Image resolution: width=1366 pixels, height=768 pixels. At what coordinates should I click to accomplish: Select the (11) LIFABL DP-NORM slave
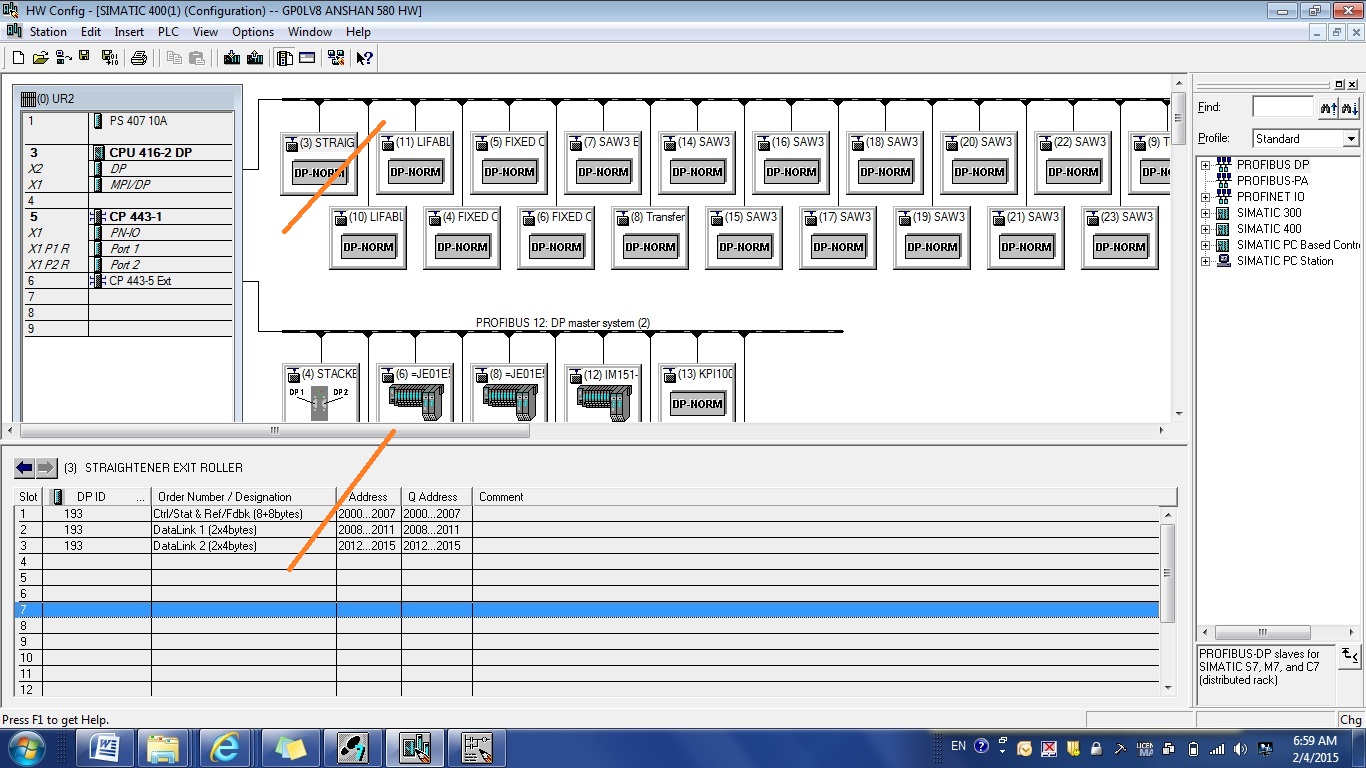[414, 163]
